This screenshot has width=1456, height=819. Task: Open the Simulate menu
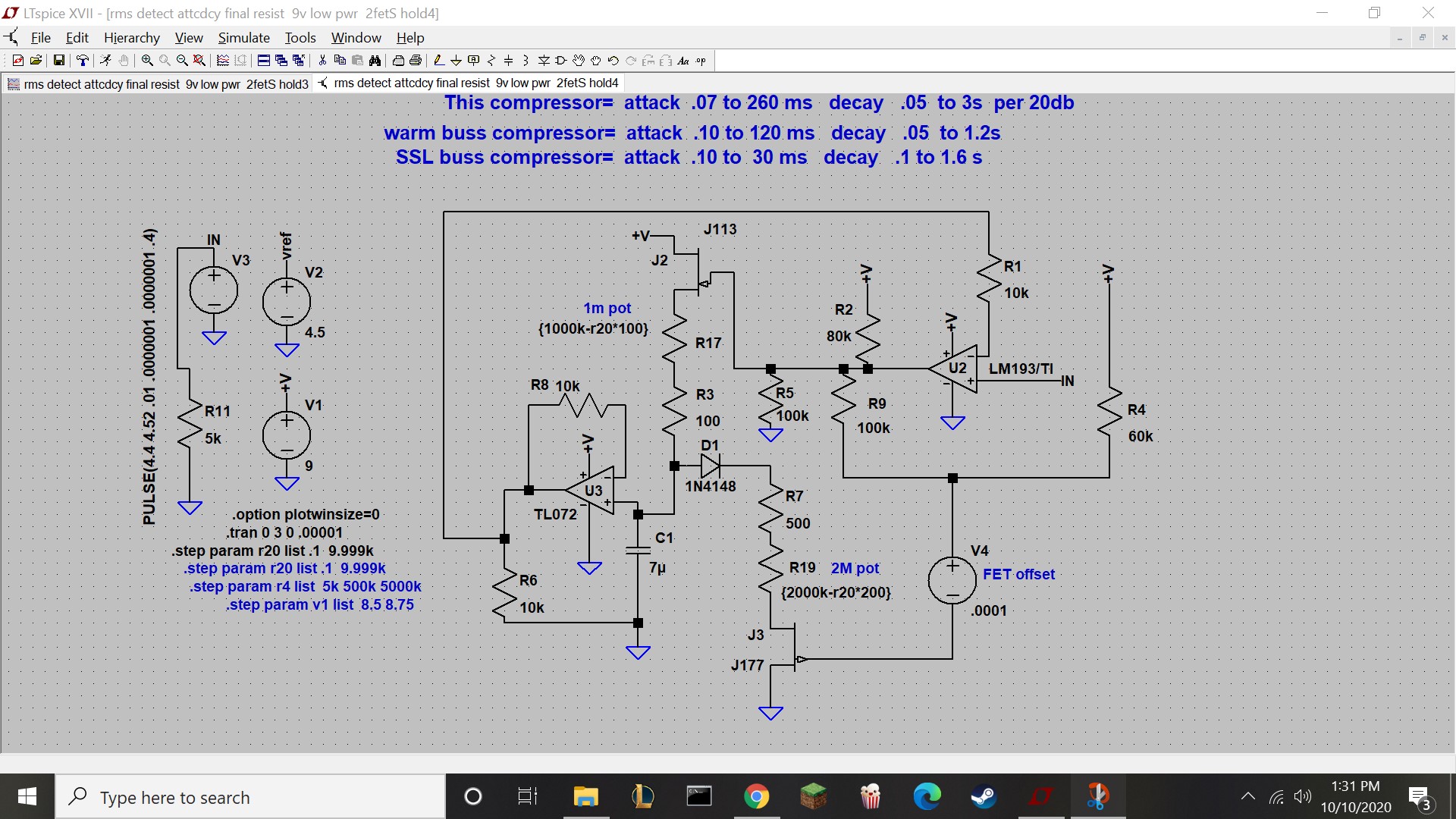(244, 38)
